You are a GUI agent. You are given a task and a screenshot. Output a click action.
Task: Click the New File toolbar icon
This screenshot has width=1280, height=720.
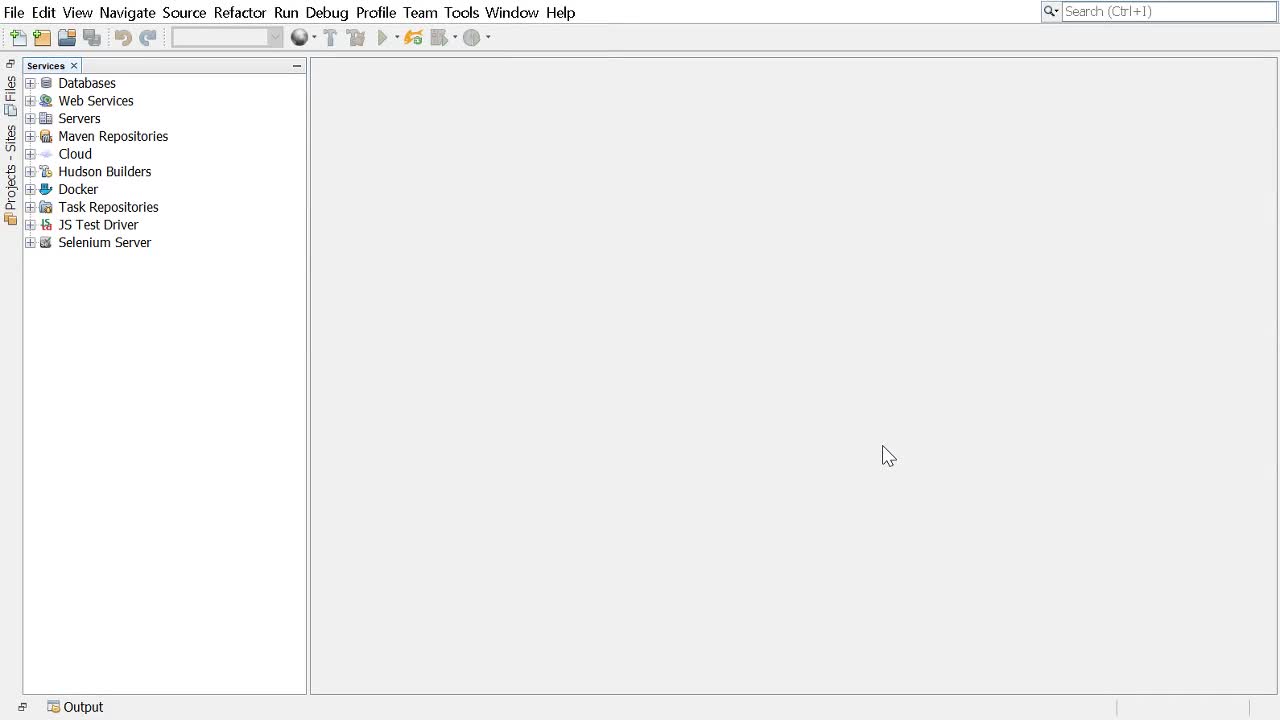tap(18, 37)
